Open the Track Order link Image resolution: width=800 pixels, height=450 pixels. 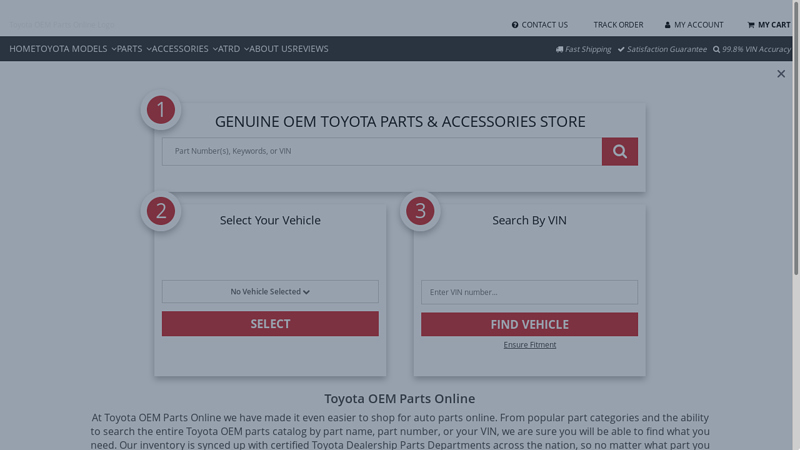coord(618,24)
